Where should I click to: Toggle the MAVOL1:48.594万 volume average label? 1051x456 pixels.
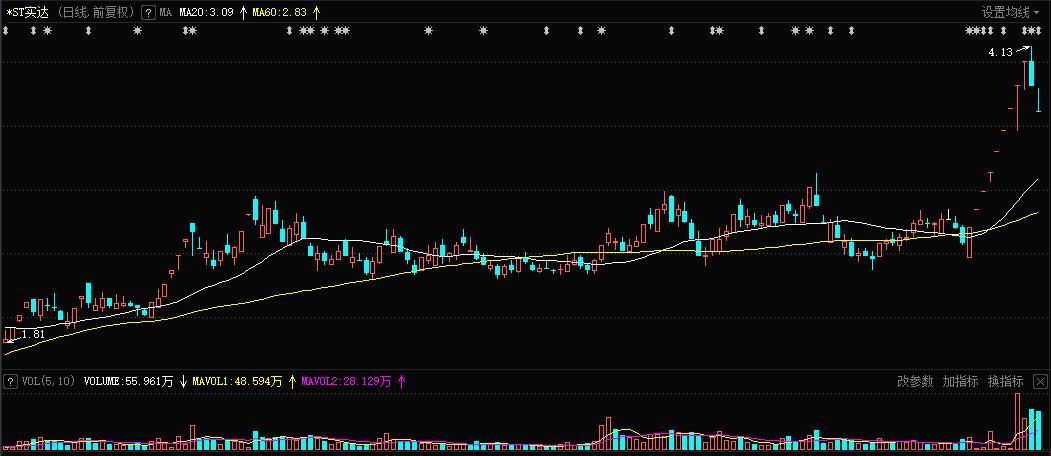pos(238,381)
